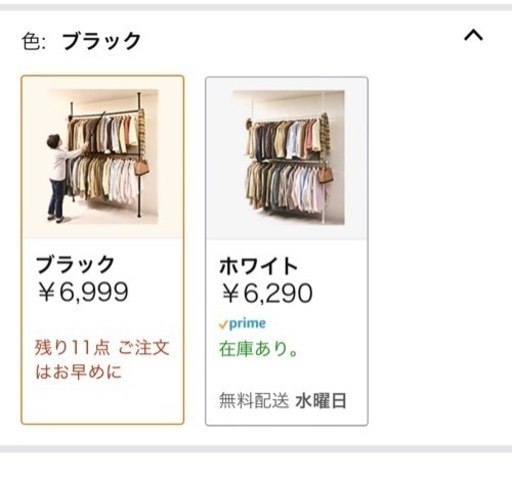Click the 無料配送 delivery text
Screen dimensions: 512x483
coord(254,400)
